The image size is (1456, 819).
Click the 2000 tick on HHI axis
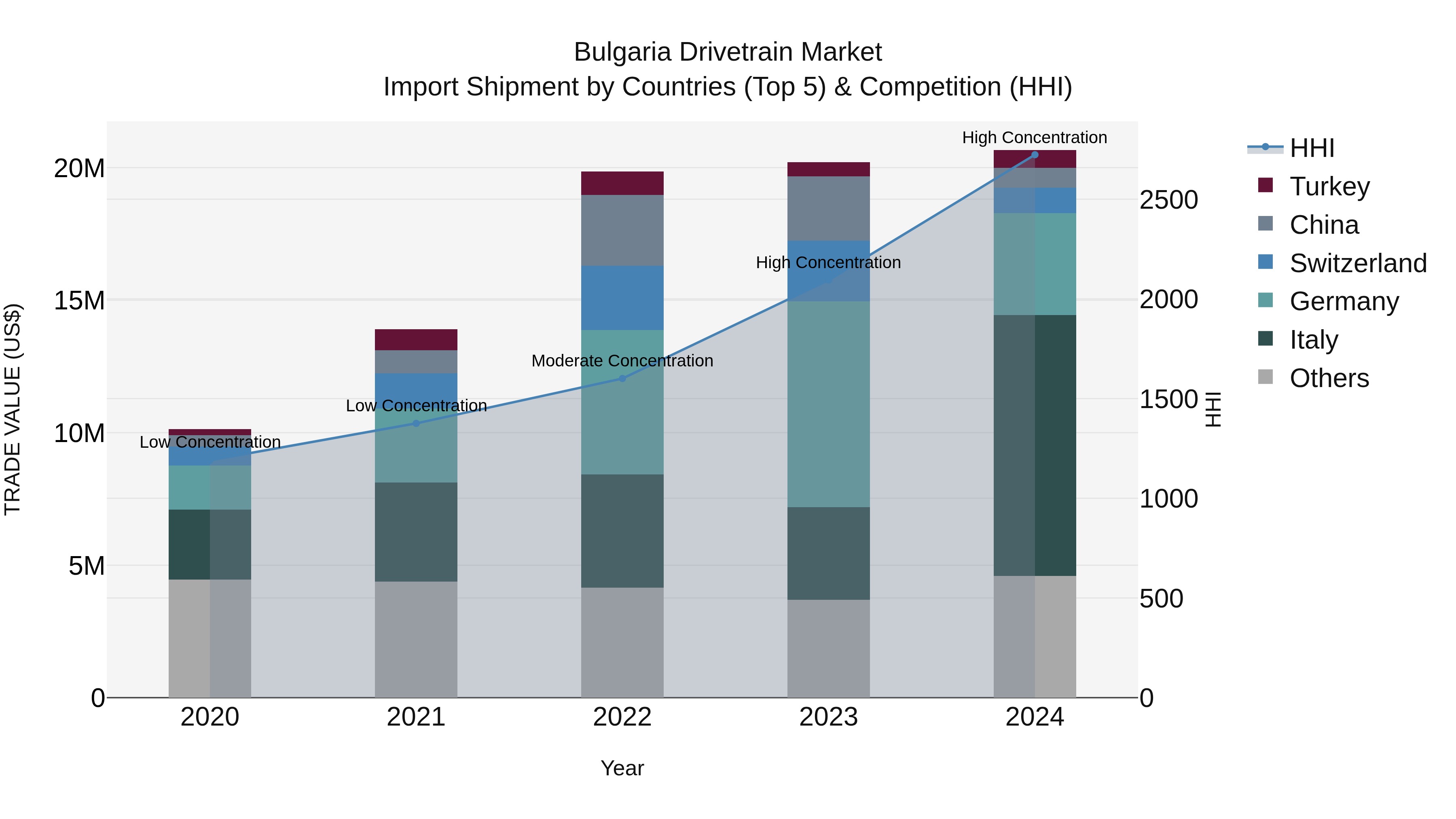coord(1168,300)
